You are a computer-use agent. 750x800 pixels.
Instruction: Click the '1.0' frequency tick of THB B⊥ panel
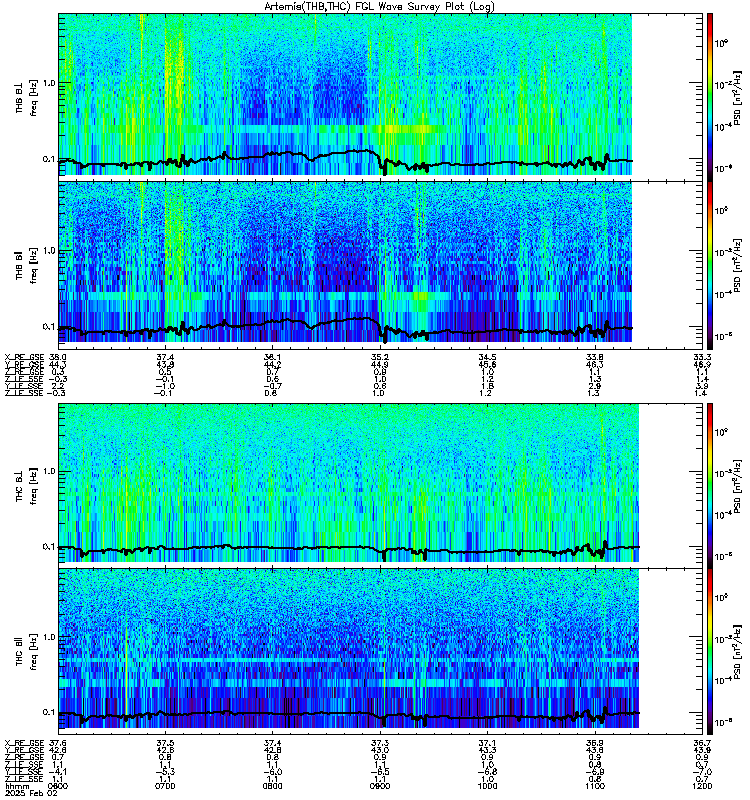(x=49, y=83)
